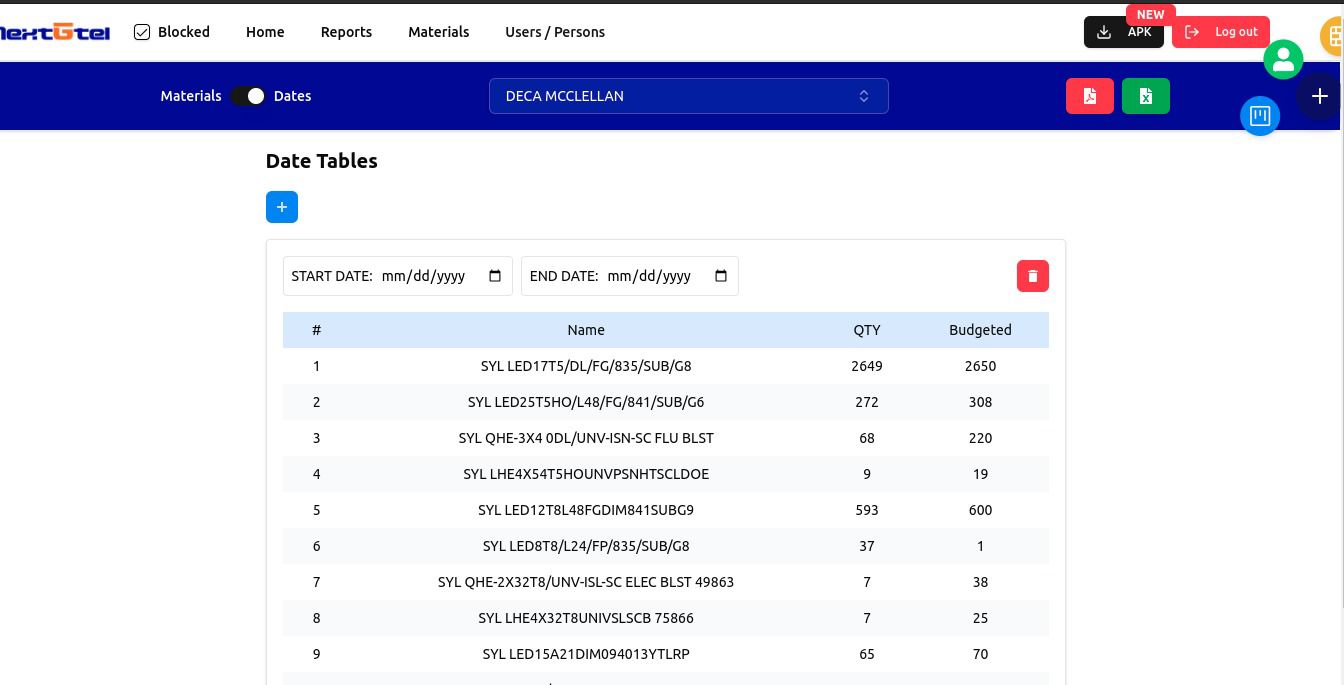Click the NextGtel logo

[55, 32]
